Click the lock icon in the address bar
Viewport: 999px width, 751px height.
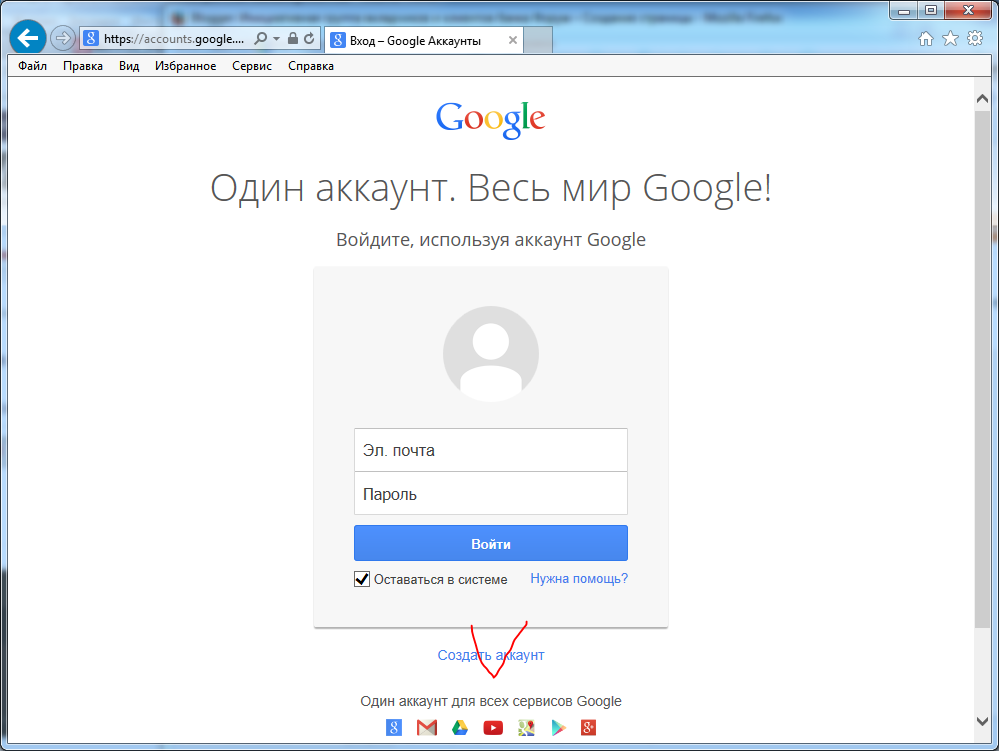point(293,38)
